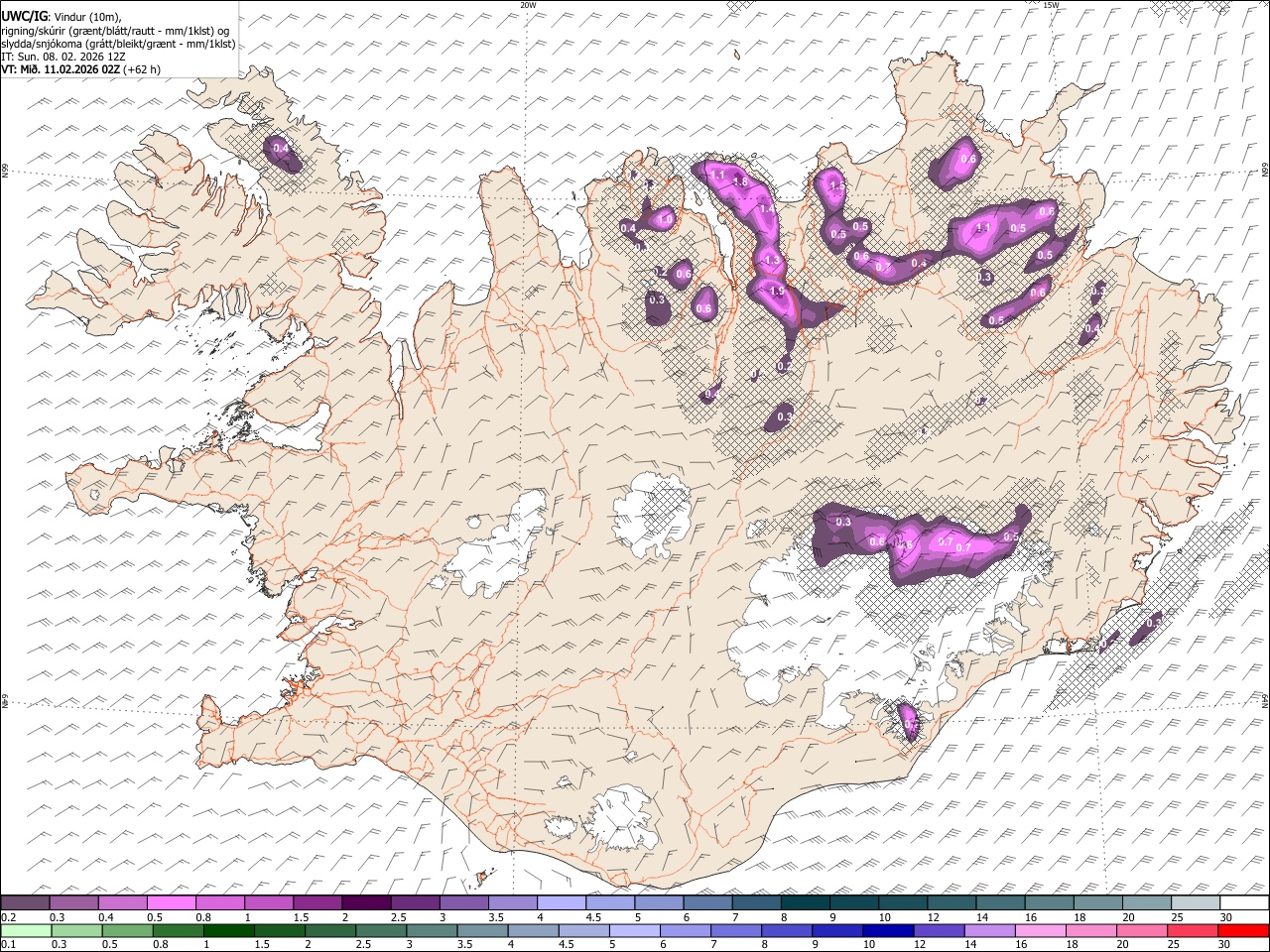This screenshot has width=1270, height=952.
Task: Click the upper legend swatch between 0.2 and 0.3
Action: [x=25, y=903]
